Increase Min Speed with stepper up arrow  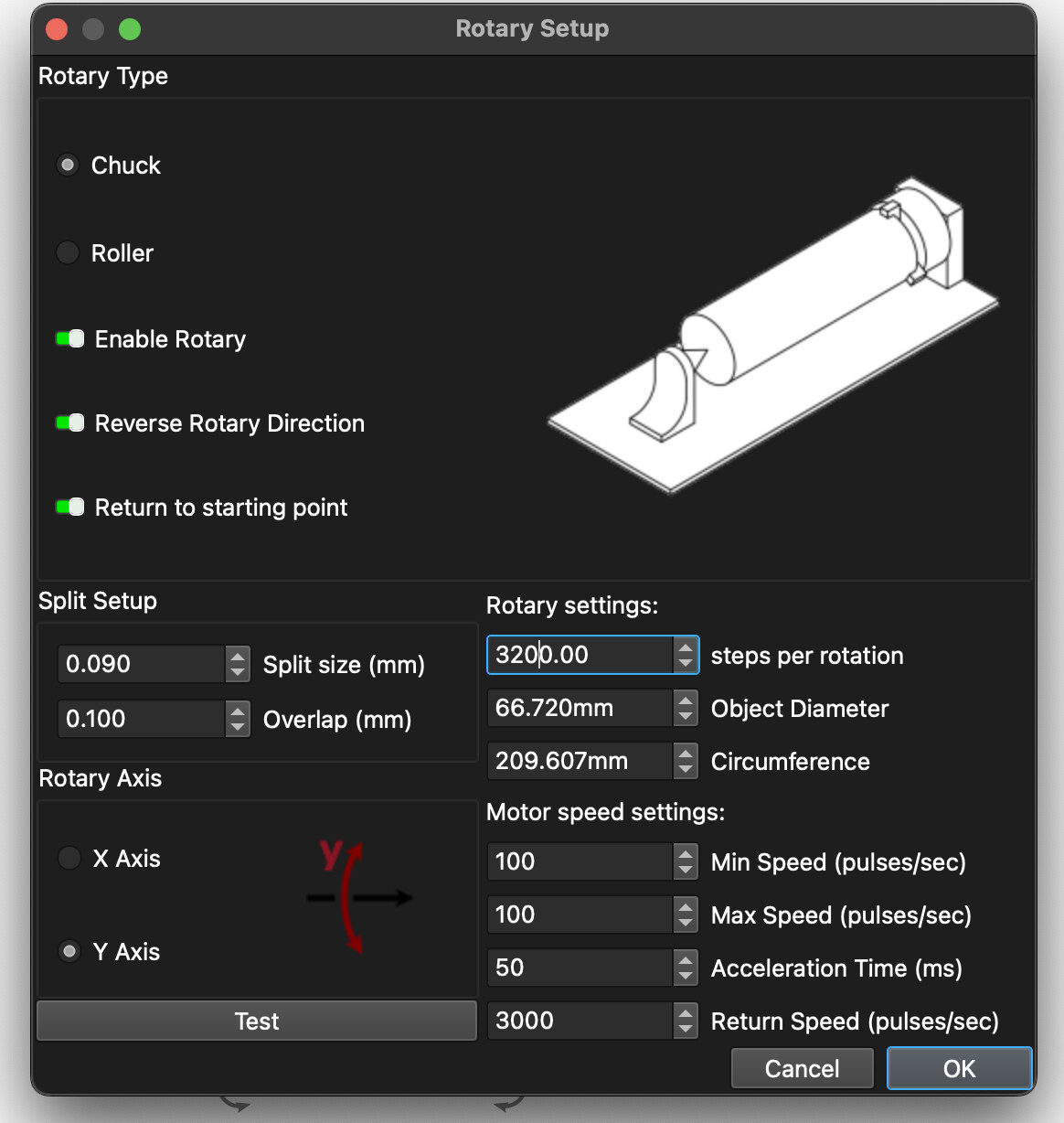(x=686, y=853)
